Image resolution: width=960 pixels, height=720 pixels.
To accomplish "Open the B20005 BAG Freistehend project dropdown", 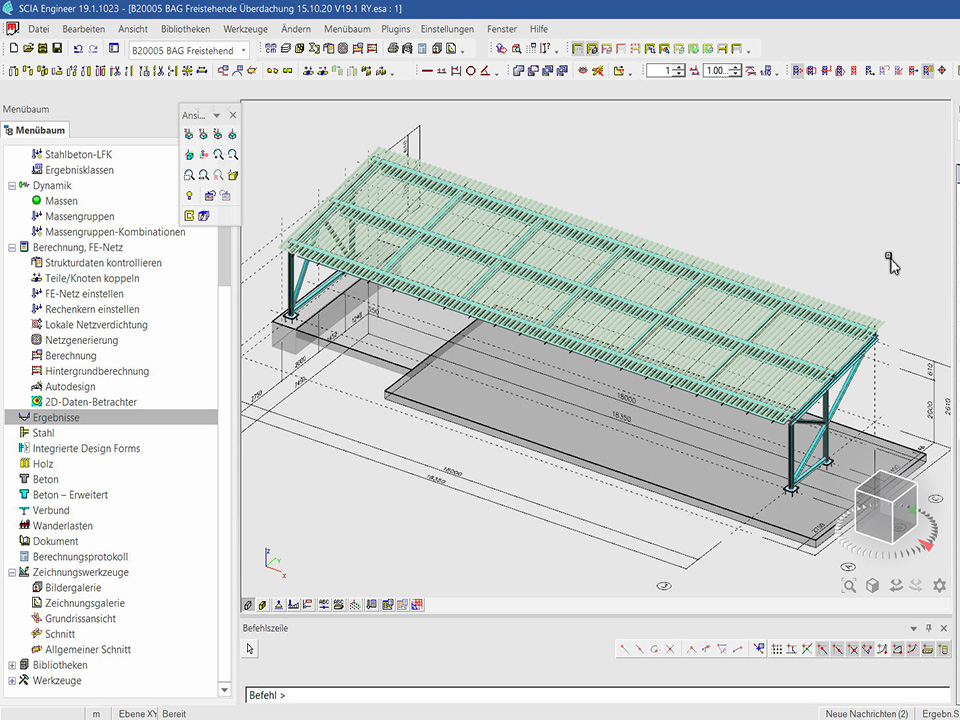I will tap(244, 50).
